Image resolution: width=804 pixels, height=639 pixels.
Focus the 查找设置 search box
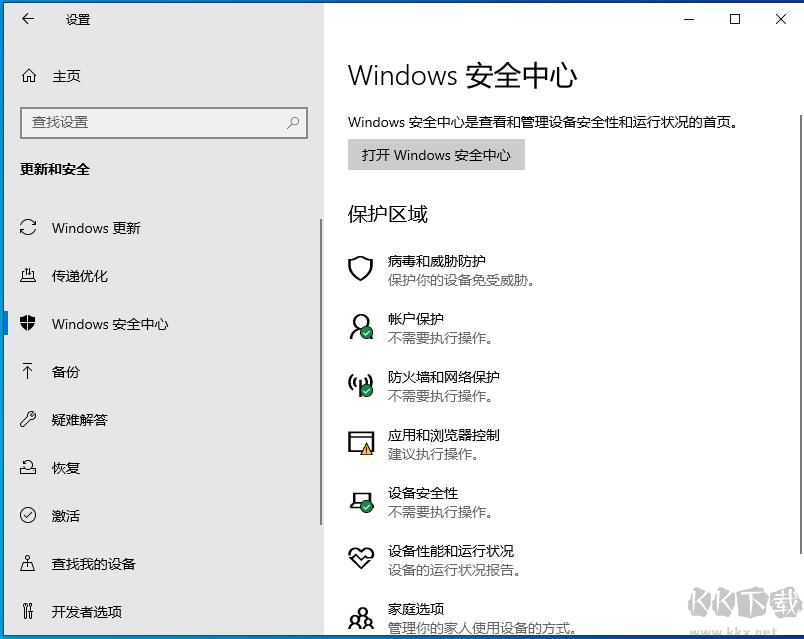pos(164,123)
